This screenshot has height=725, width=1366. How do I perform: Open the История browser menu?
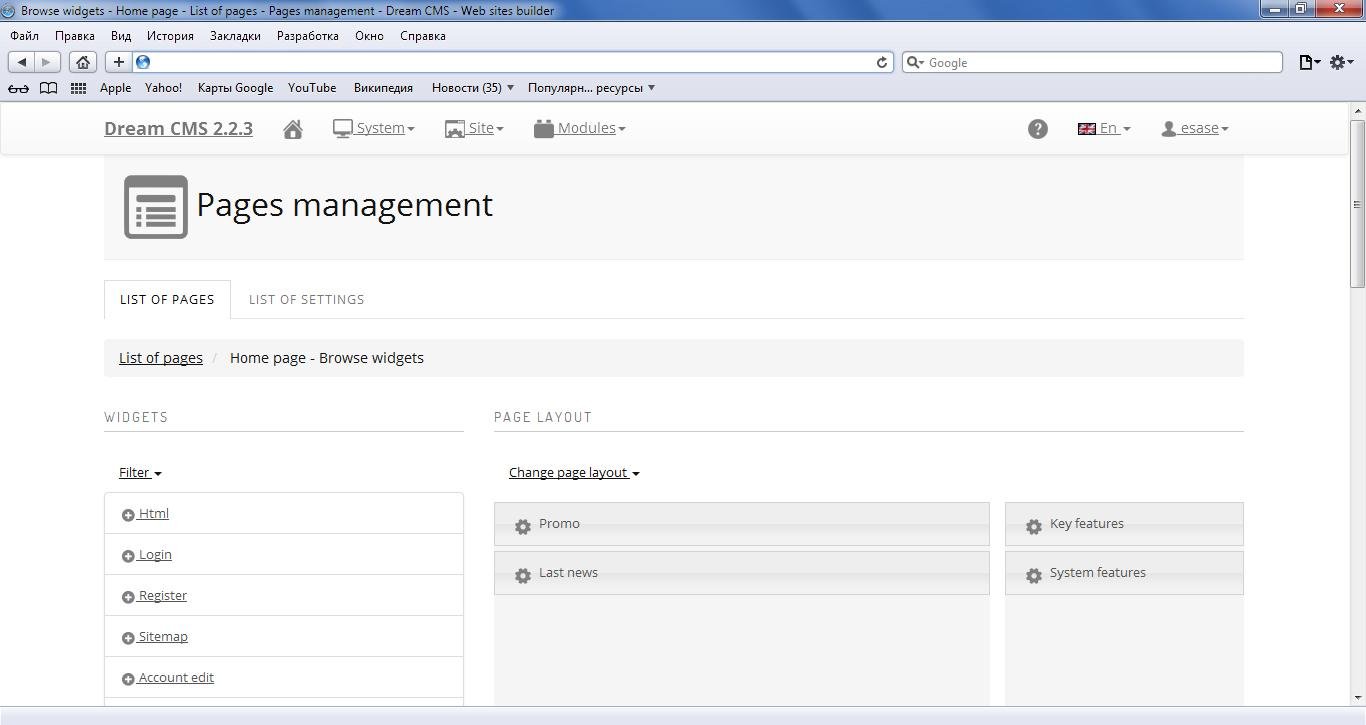(x=170, y=36)
